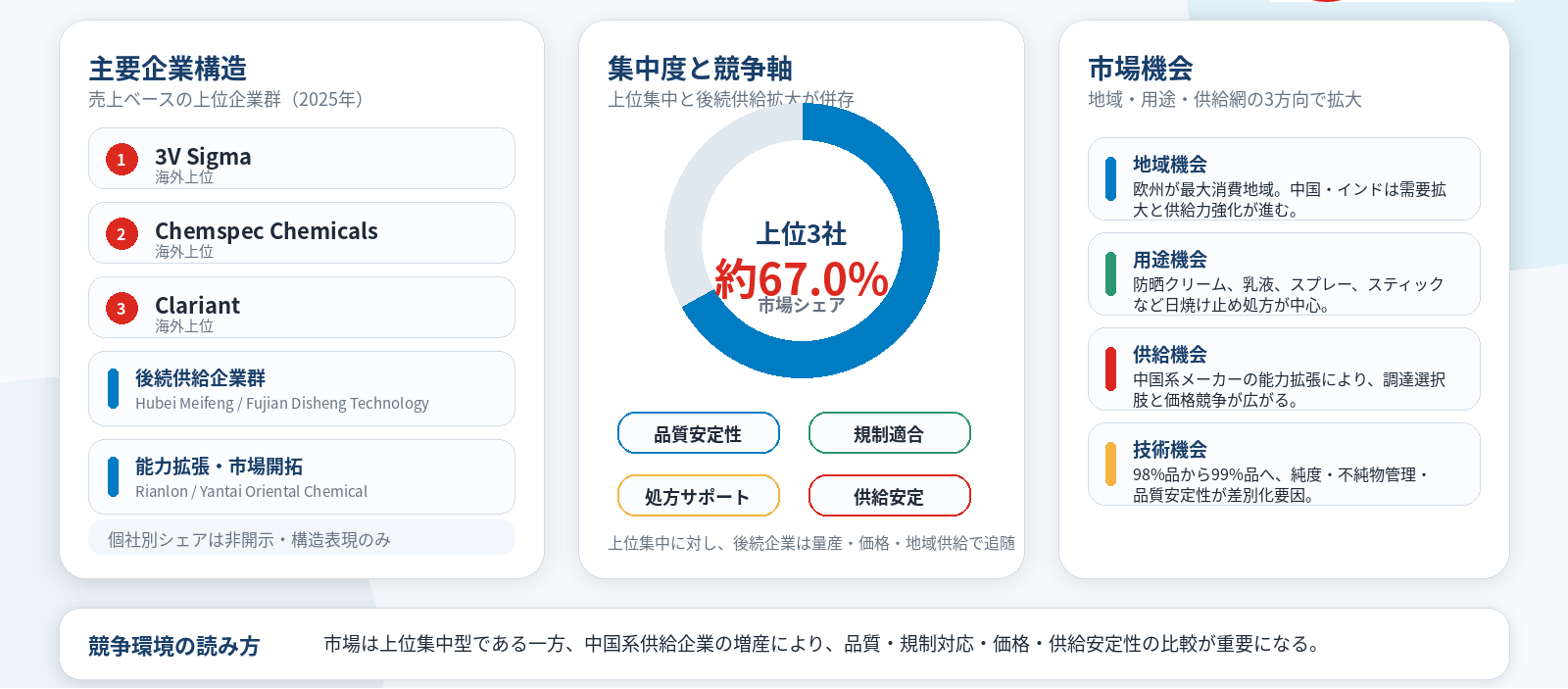The height and width of the screenshot is (689, 1568).
Task: Select the 品質安定性 pill button
Action: tap(699, 433)
